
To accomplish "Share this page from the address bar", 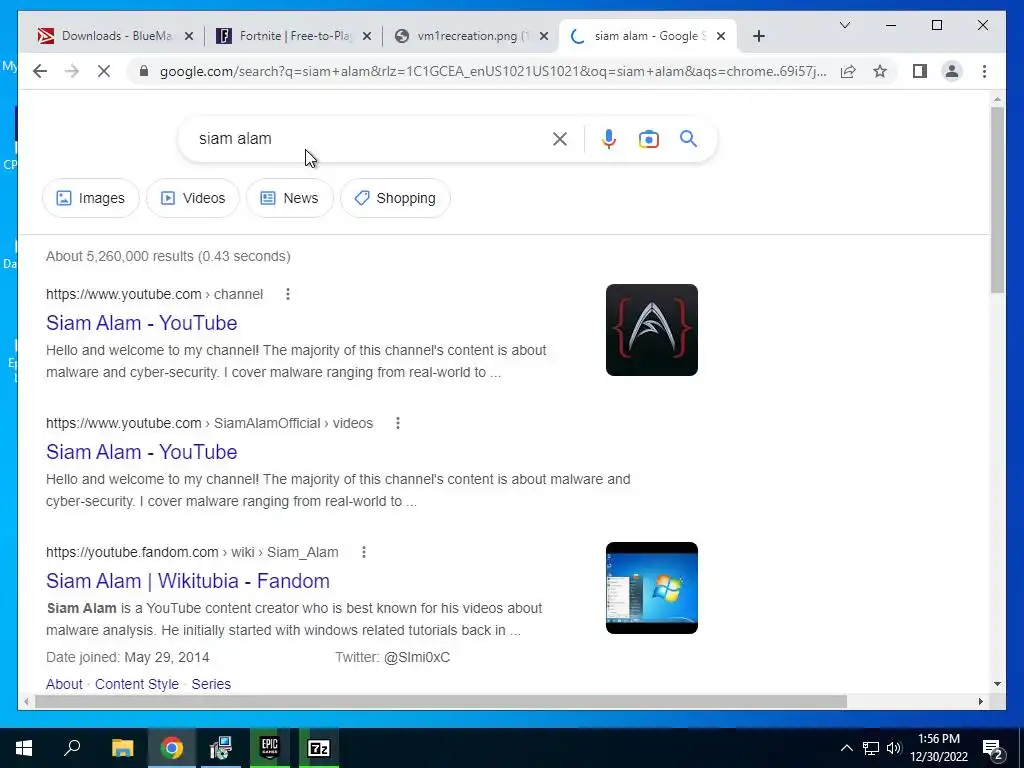I will (x=848, y=71).
